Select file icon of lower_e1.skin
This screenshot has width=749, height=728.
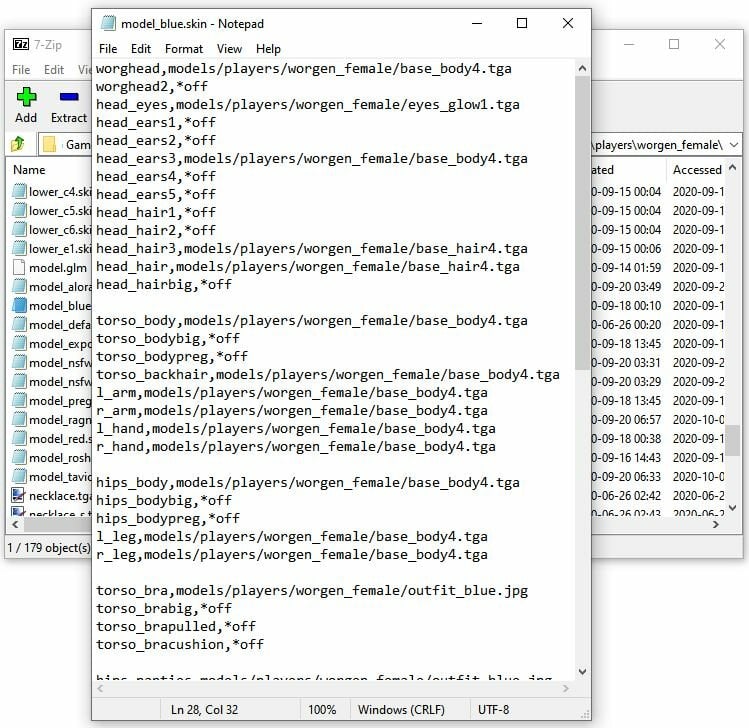[19, 248]
